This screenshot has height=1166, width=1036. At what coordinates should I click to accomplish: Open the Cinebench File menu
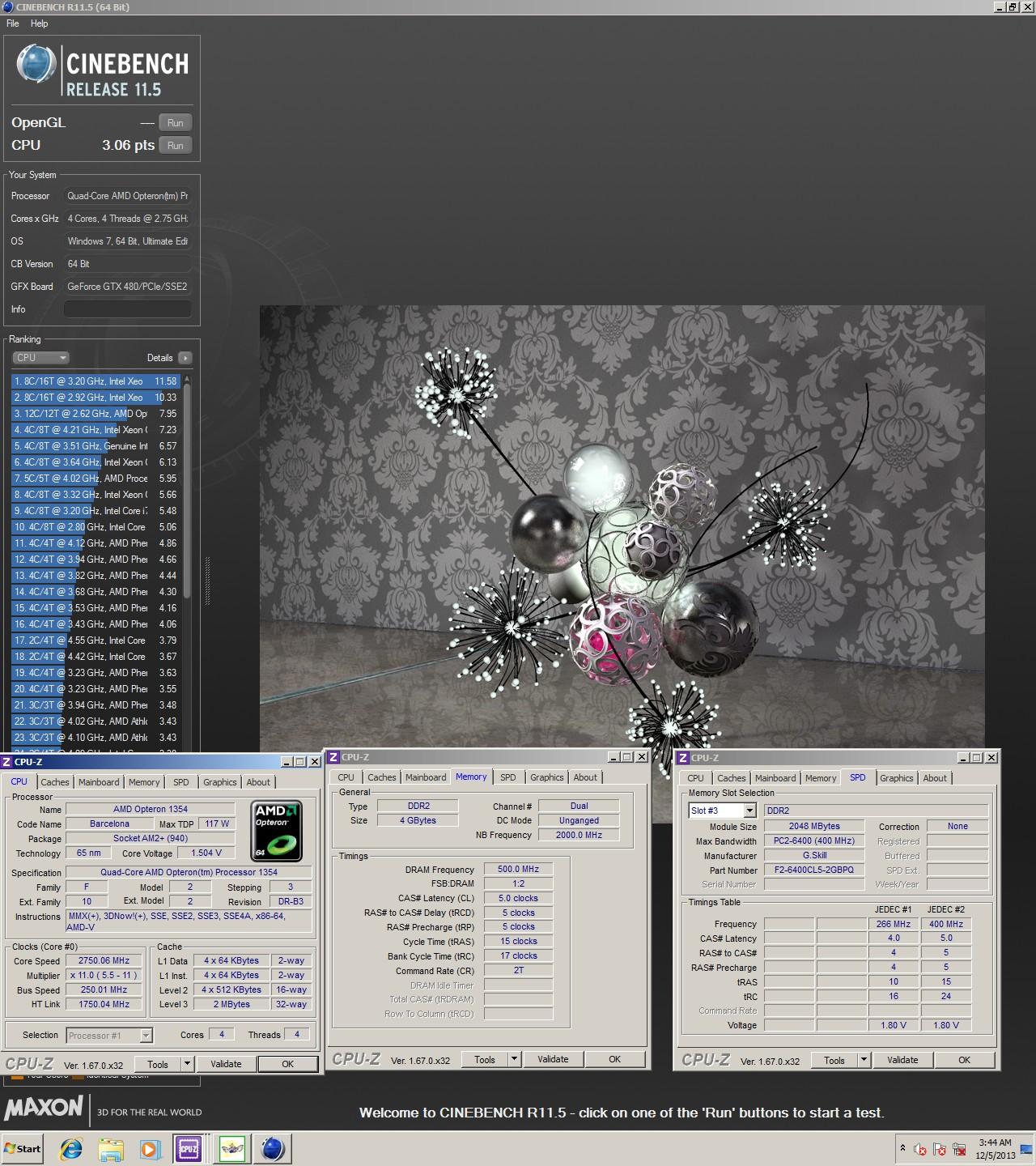click(x=13, y=23)
